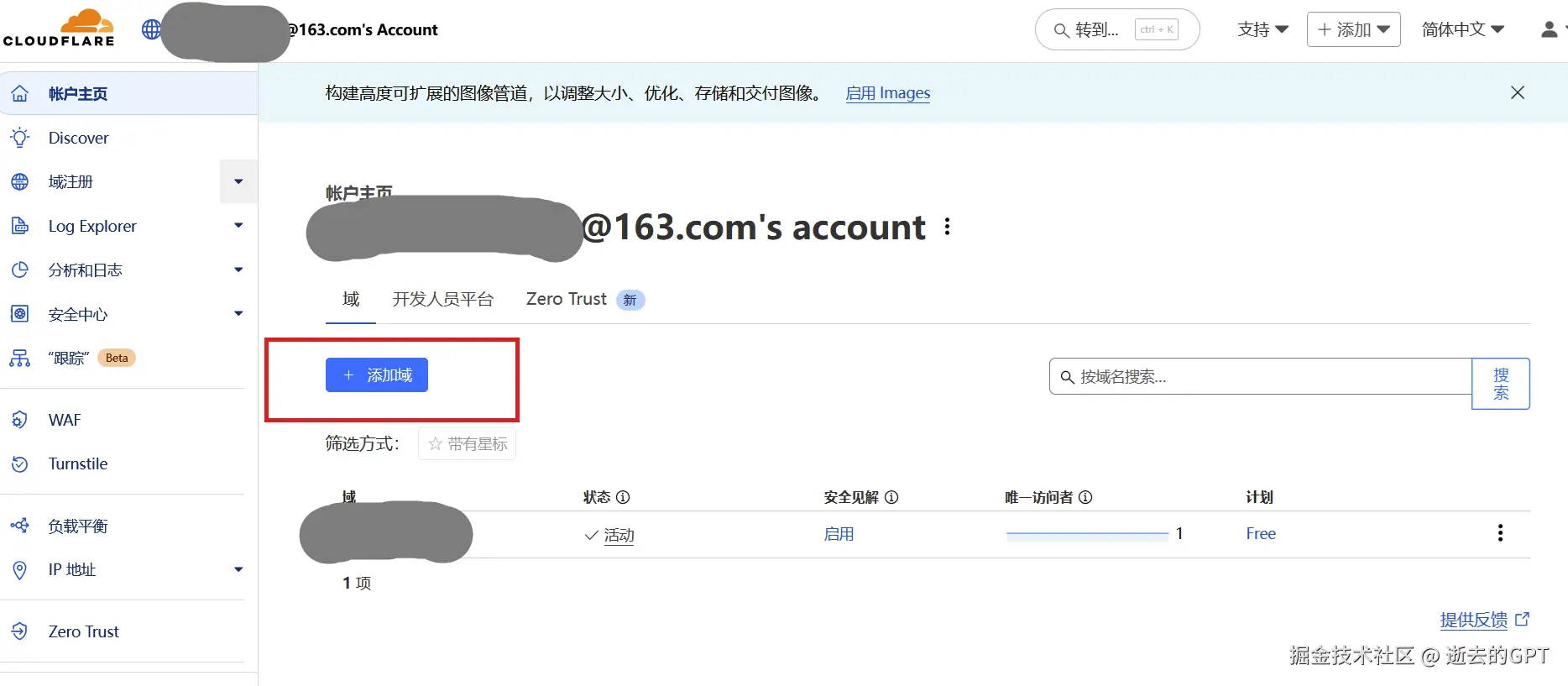Toggle the 带有星标 starred filter
1568x686 pixels.
tap(468, 443)
